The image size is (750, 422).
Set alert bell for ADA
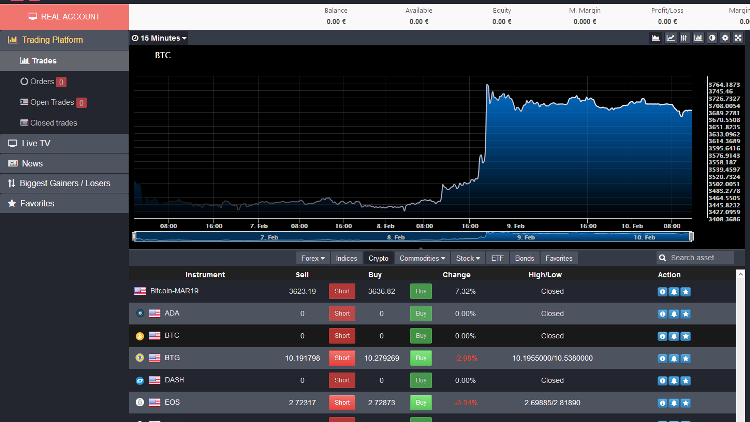(x=674, y=314)
